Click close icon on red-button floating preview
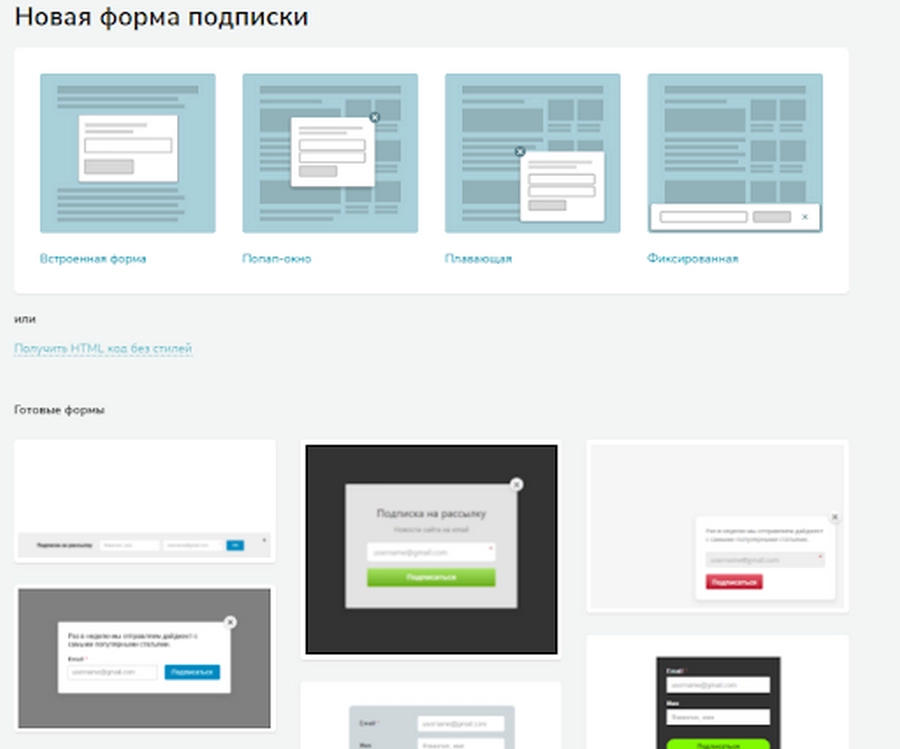 pyautogui.click(x=835, y=517)
